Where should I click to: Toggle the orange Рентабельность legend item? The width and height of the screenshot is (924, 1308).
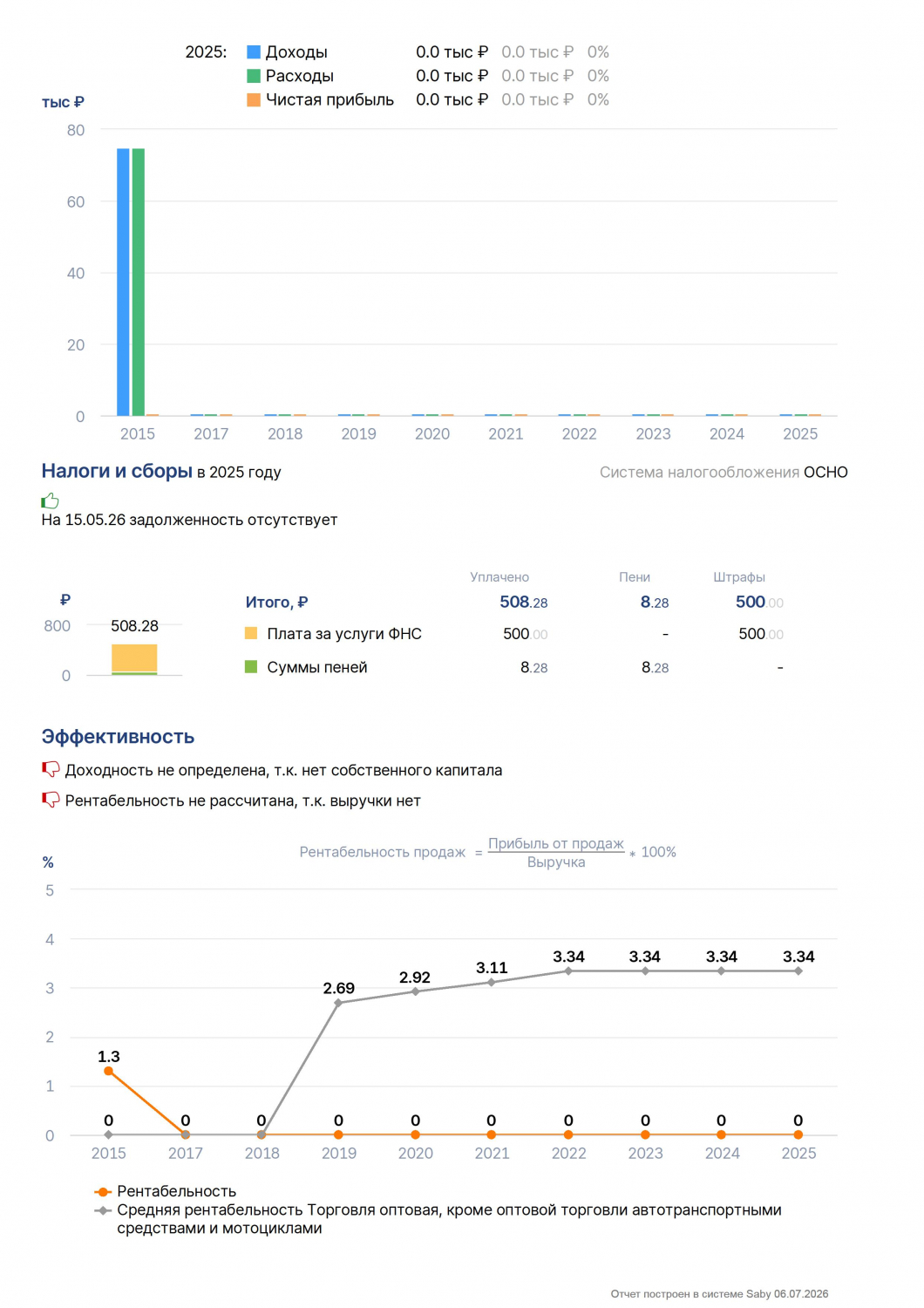click(166, 1191)
